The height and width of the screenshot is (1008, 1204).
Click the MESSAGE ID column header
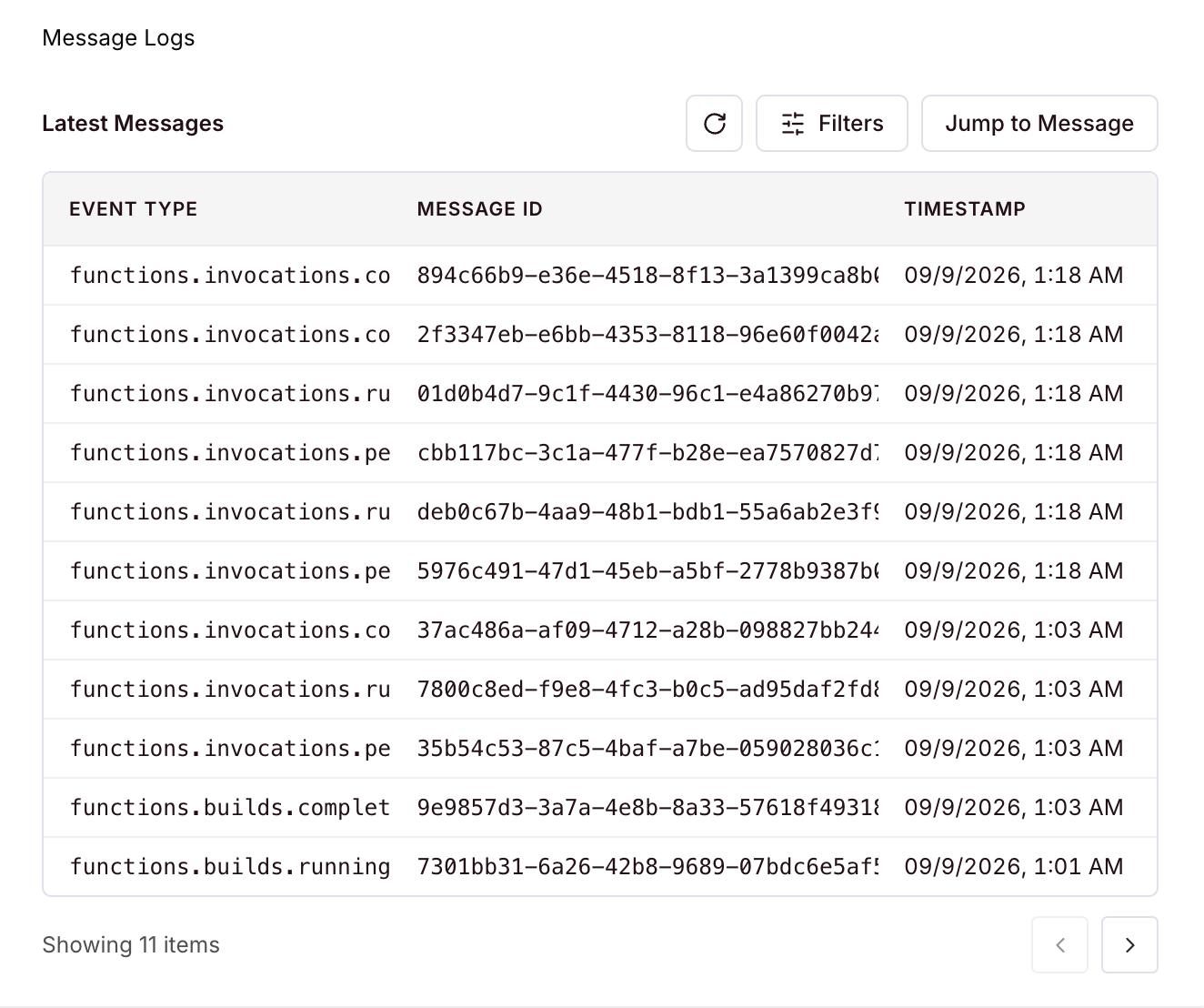pos(480,209)
